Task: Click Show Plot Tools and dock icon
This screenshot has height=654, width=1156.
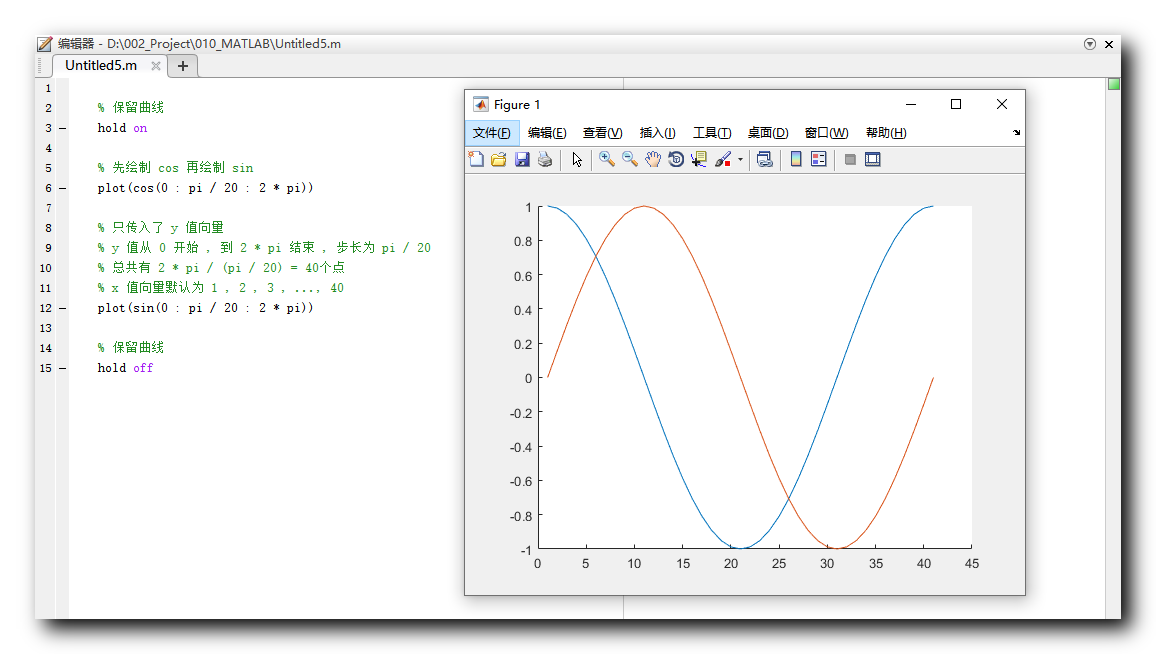Action: (x=873, y=159)
